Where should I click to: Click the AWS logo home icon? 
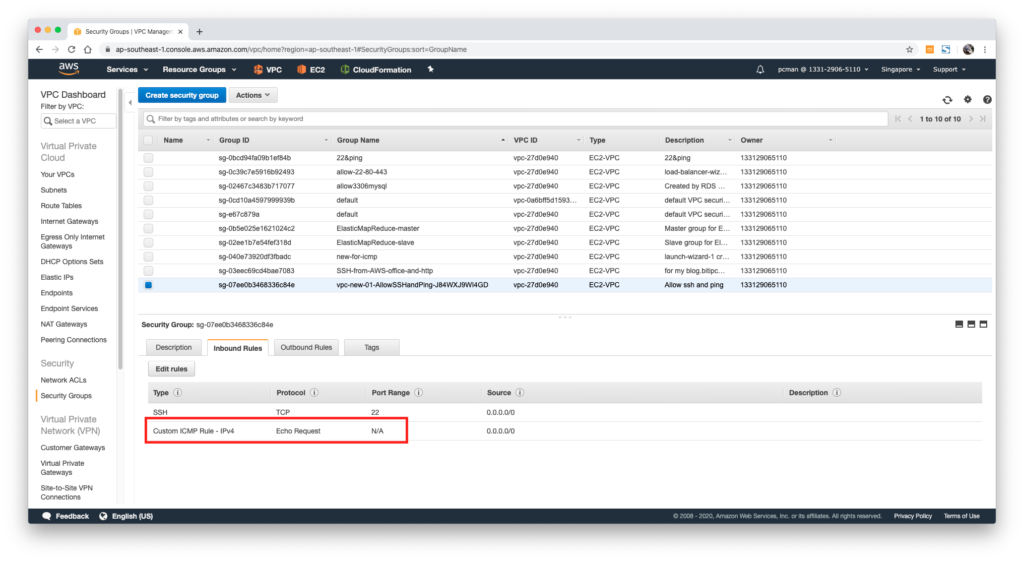(x=68, y=69)
